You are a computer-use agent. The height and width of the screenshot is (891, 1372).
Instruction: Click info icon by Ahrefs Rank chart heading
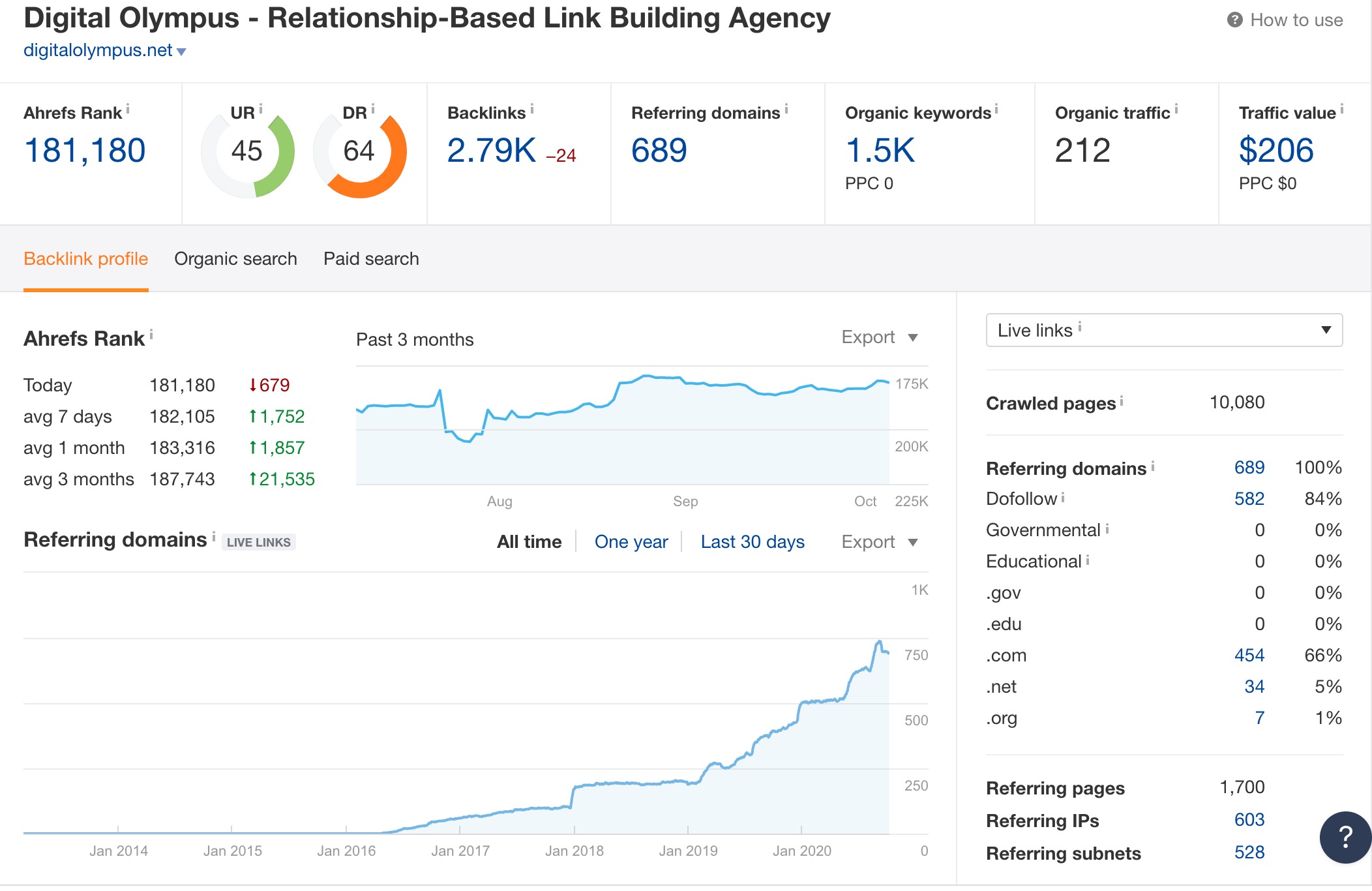(151, 335)
